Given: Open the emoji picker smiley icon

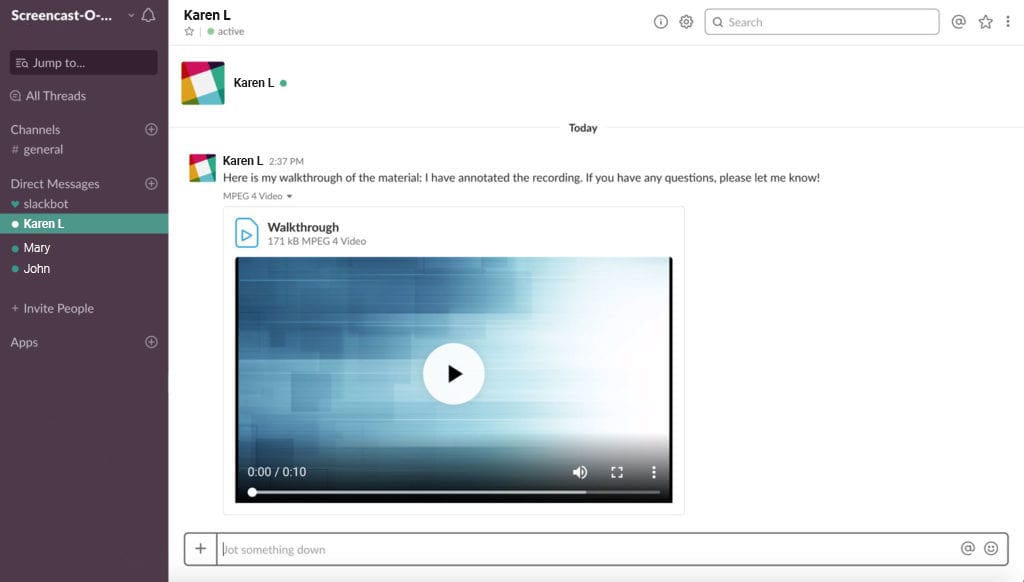Looking at the screenshot, I should (991, 549).
